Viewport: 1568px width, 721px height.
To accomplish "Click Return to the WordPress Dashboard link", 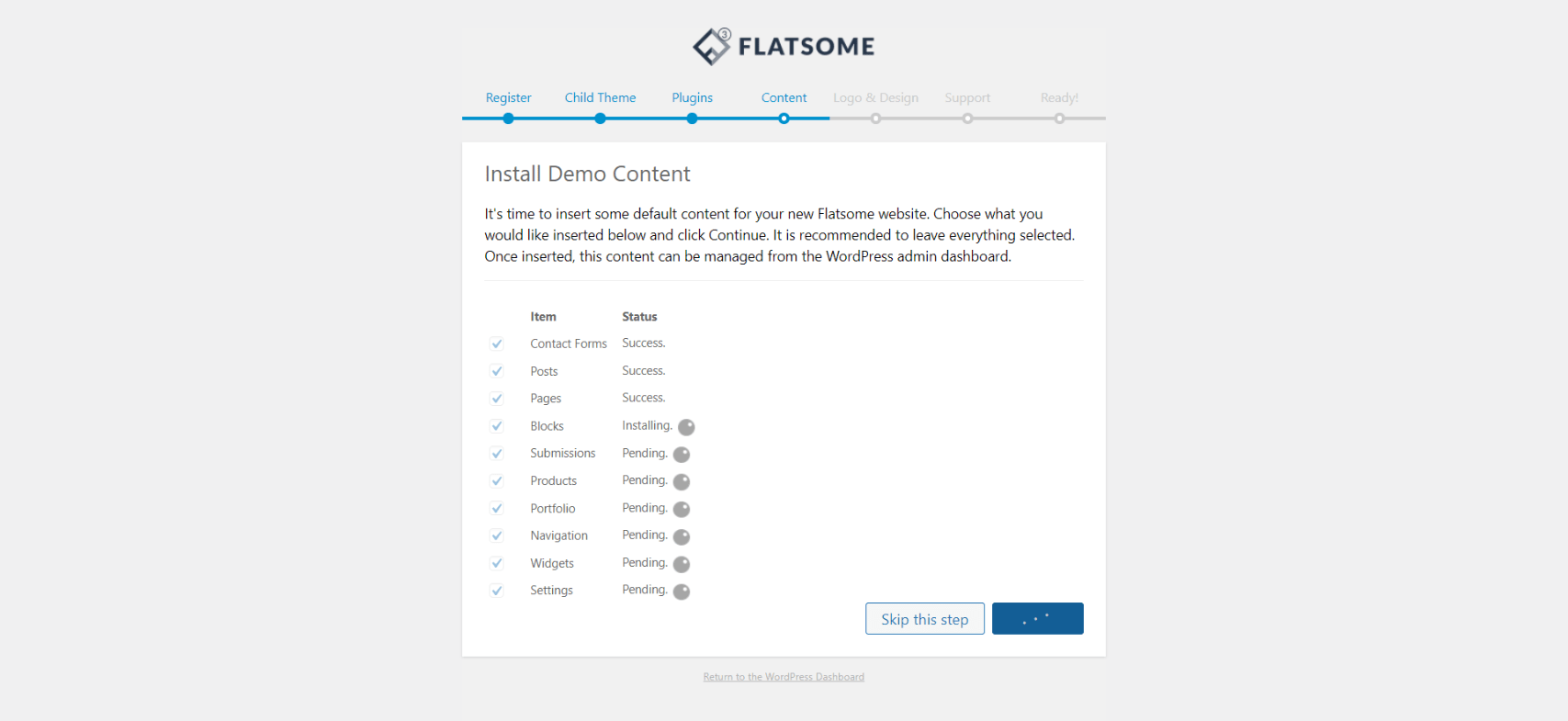I will (x=784, y=677).
